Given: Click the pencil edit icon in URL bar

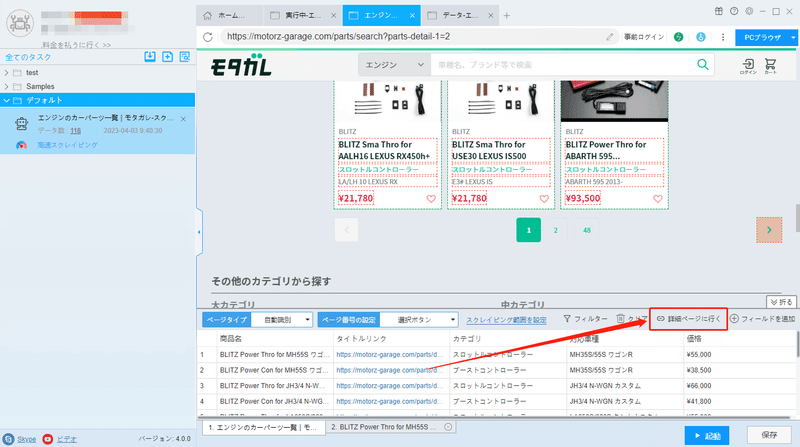Looking at the screenshot, I should (x=610, y=37).
